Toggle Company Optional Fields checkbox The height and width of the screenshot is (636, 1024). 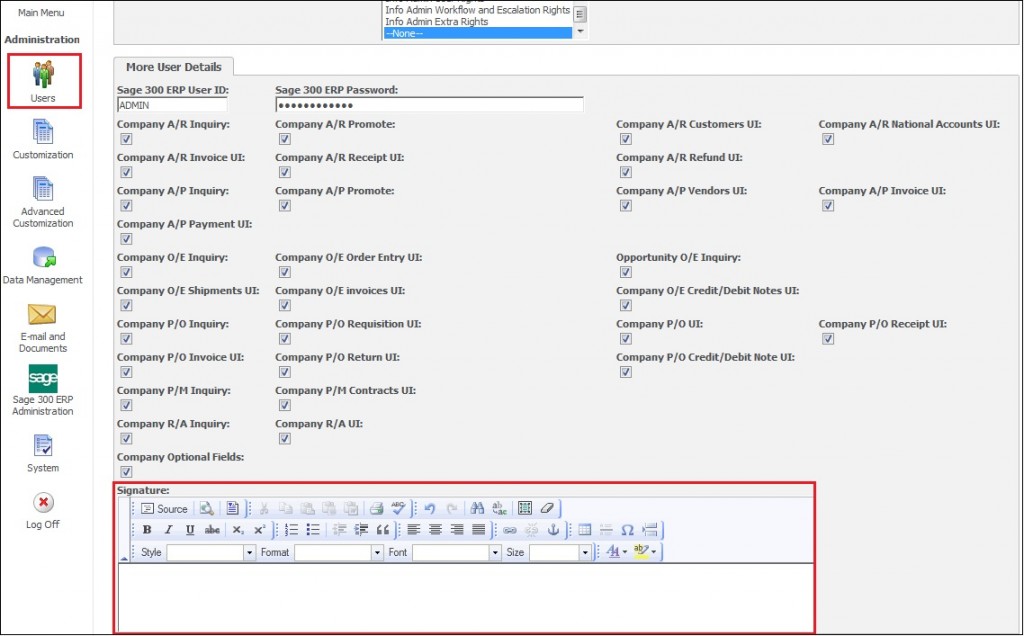click(x=125, y=472)
